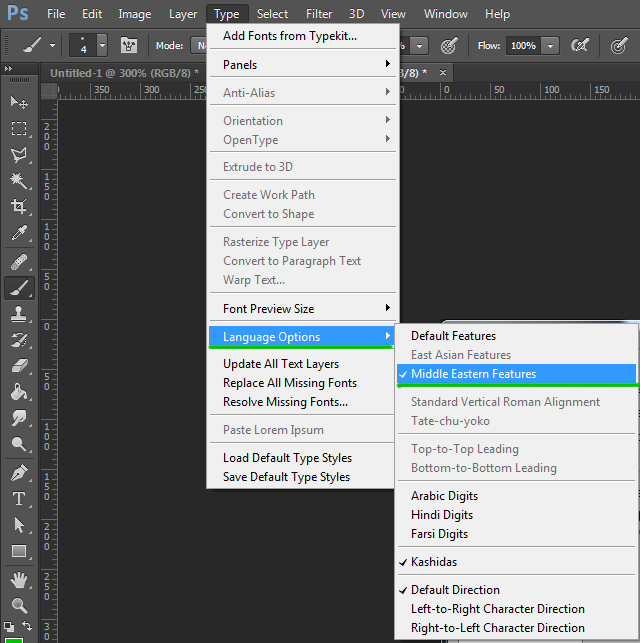The width and height of the screenshot is (640, 643).
Task: Open the Mode blending dropdown
Action: tap(198, 46)
